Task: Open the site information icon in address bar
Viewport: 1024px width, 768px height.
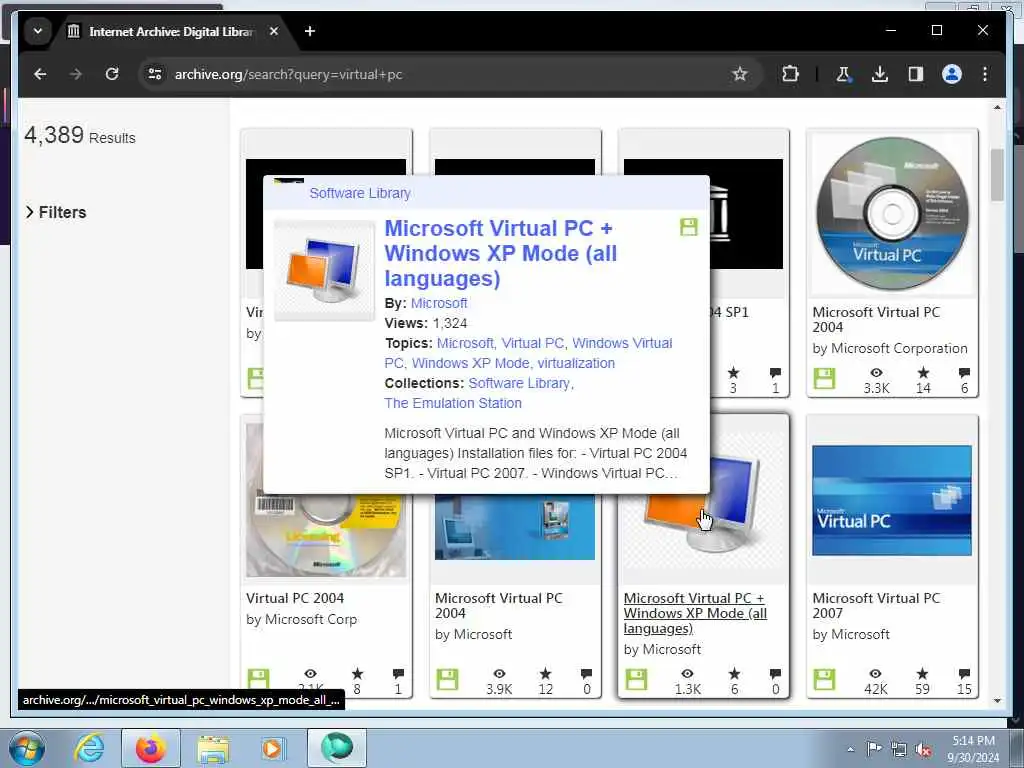Action: click(x=155, y=74)
